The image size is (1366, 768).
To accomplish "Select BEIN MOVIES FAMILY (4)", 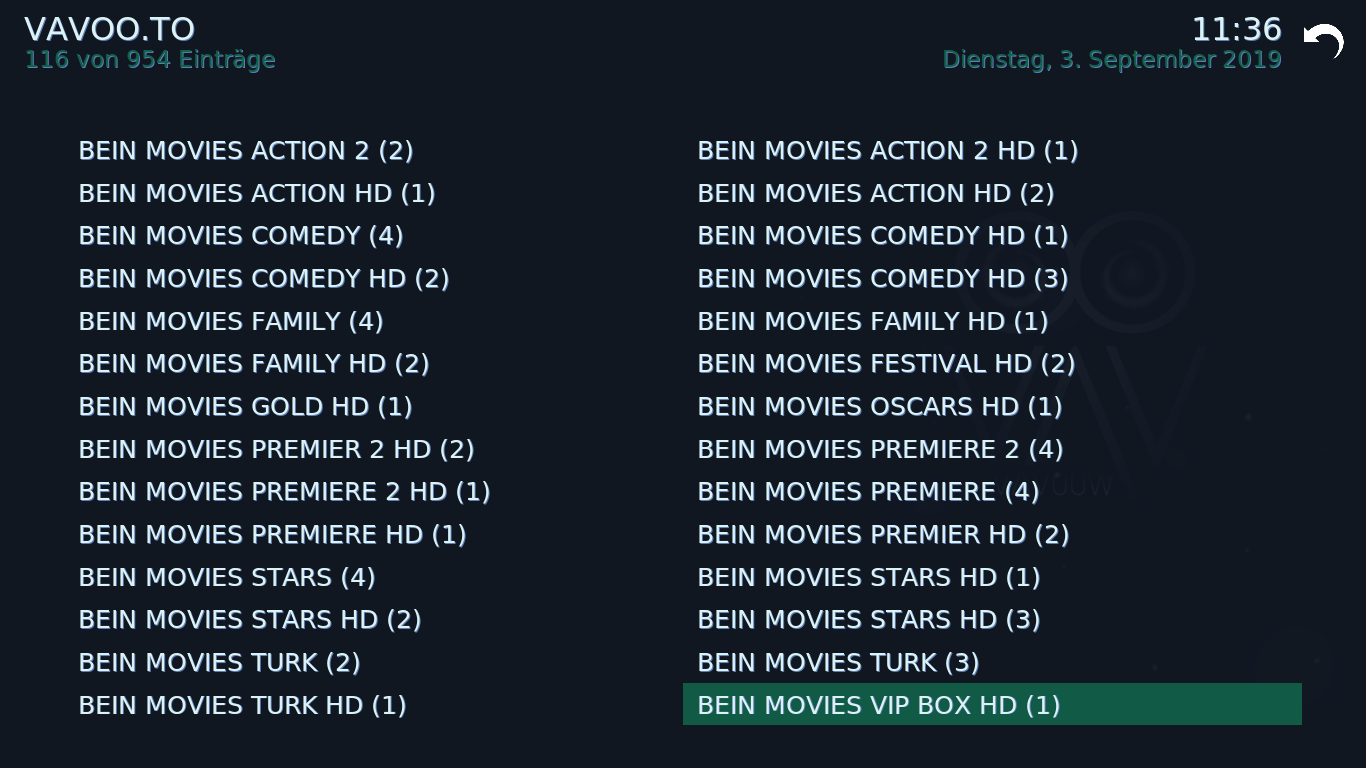I will (x=373, y=322).
